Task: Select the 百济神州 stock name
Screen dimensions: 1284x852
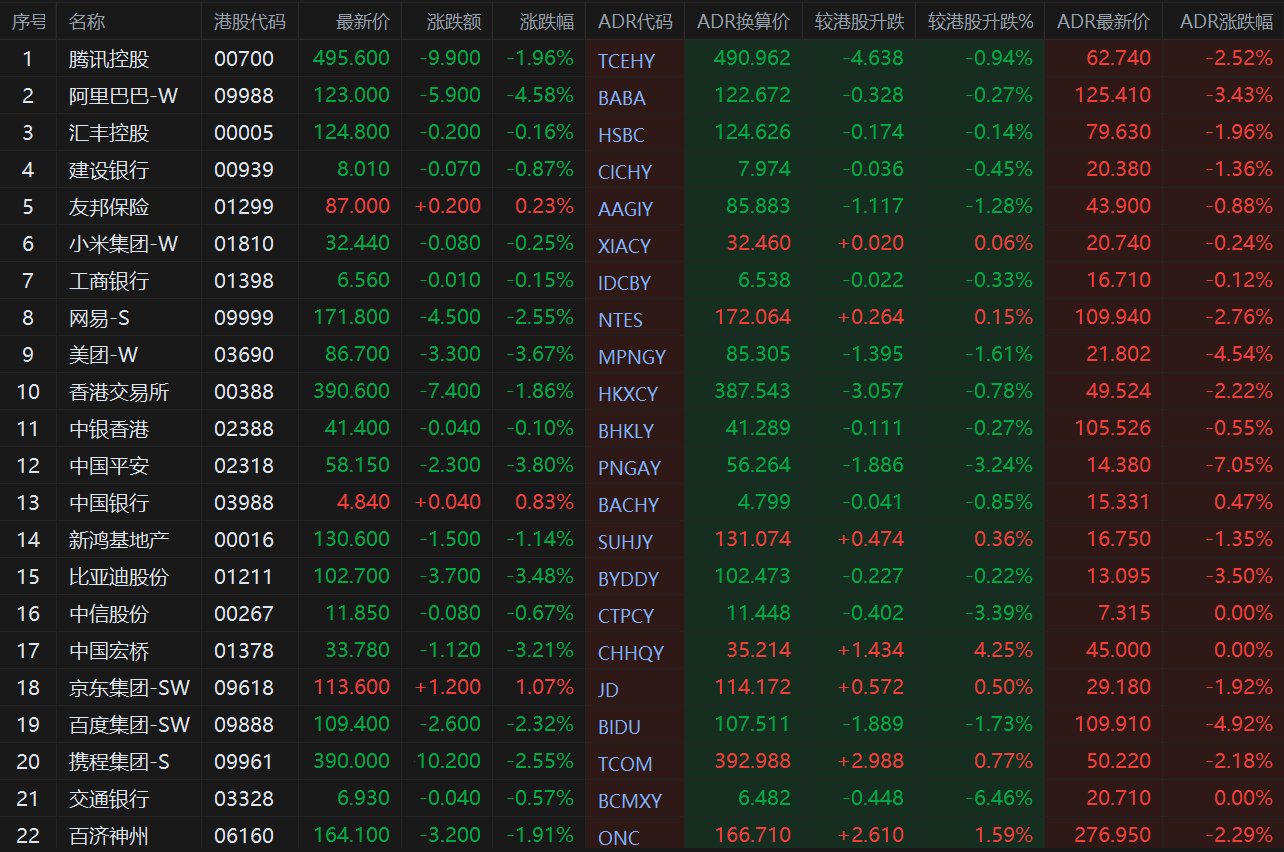Action: pos(109,836)
